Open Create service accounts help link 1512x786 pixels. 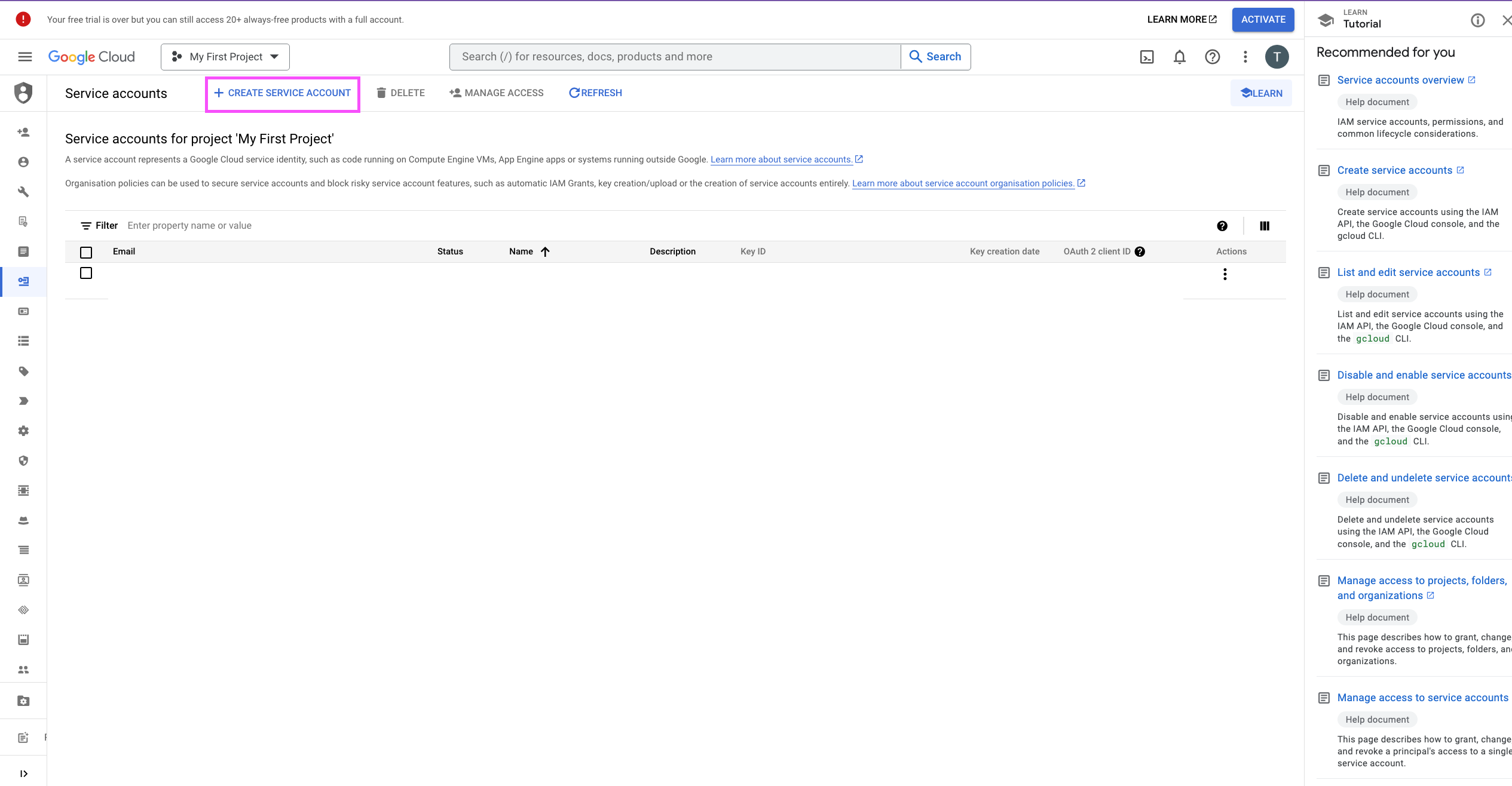click(1394, 170)
